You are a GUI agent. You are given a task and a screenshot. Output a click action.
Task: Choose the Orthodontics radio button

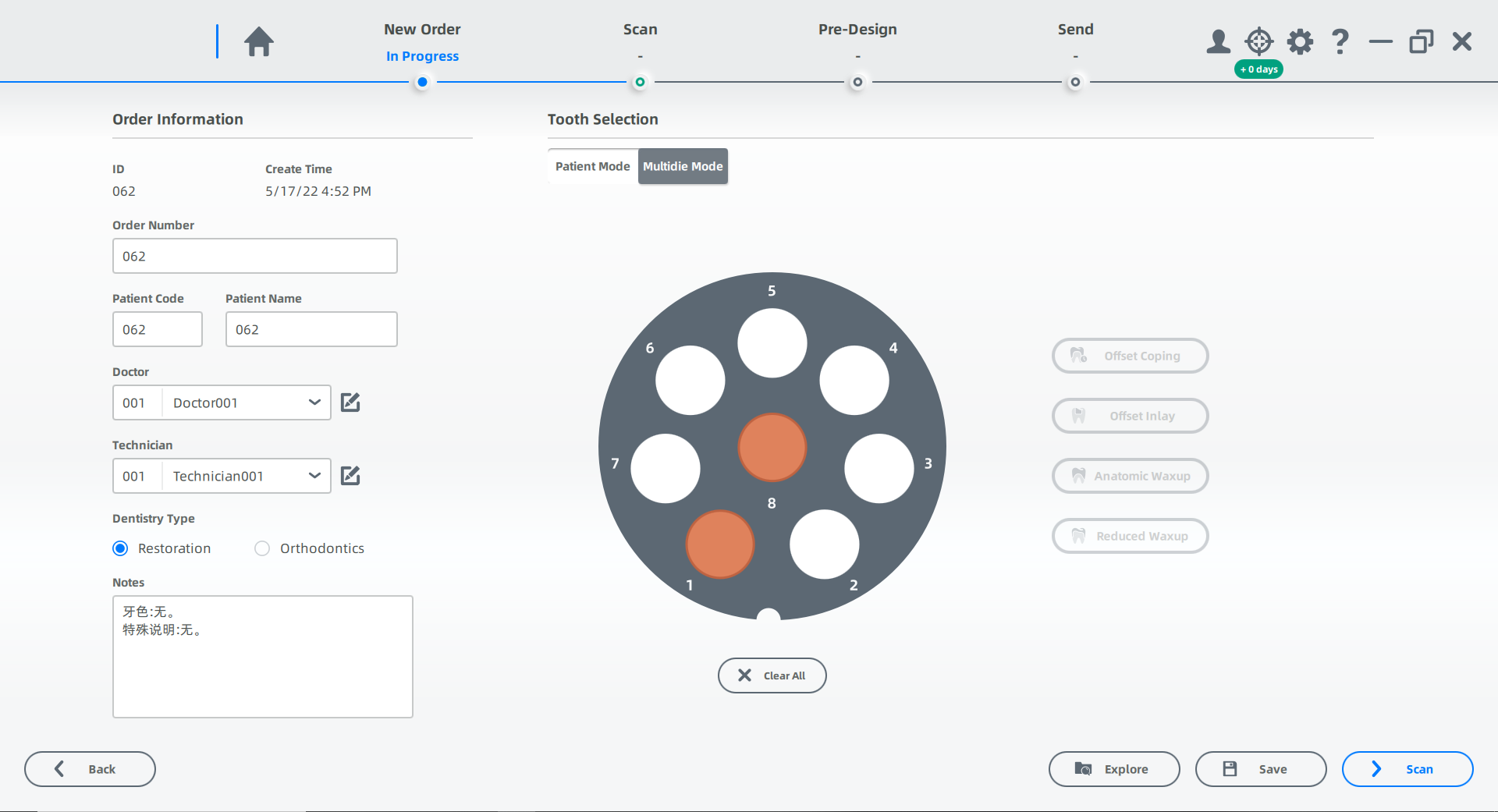(262, 548)
